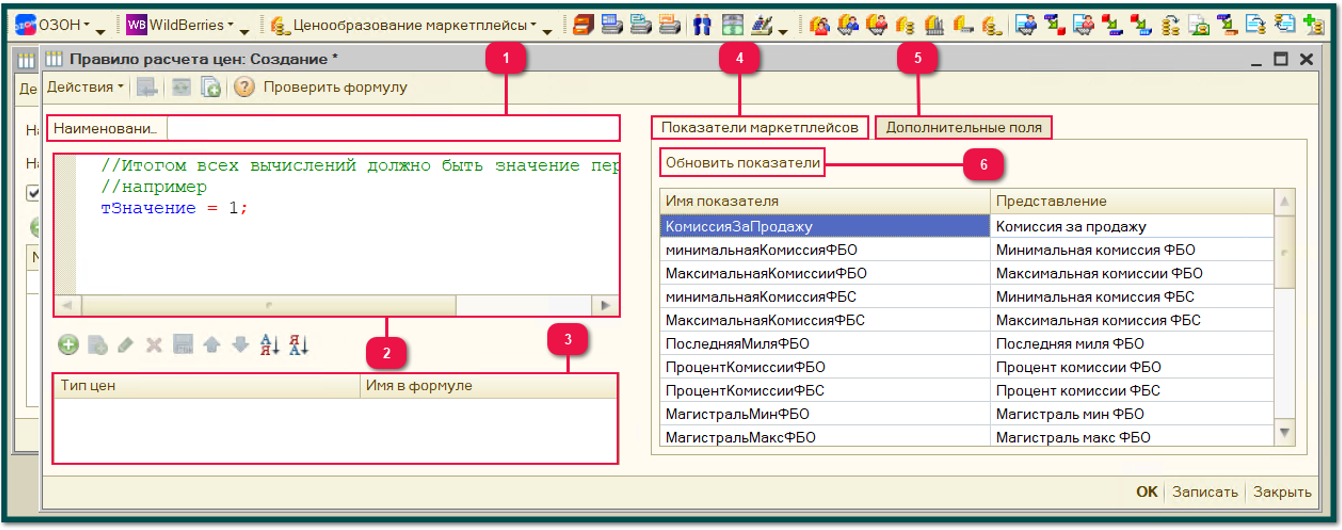This screenshot has width=1342, height=530.
Task: Select the ПоследняяМиляФБО cell
Action: tap(825, 343)
